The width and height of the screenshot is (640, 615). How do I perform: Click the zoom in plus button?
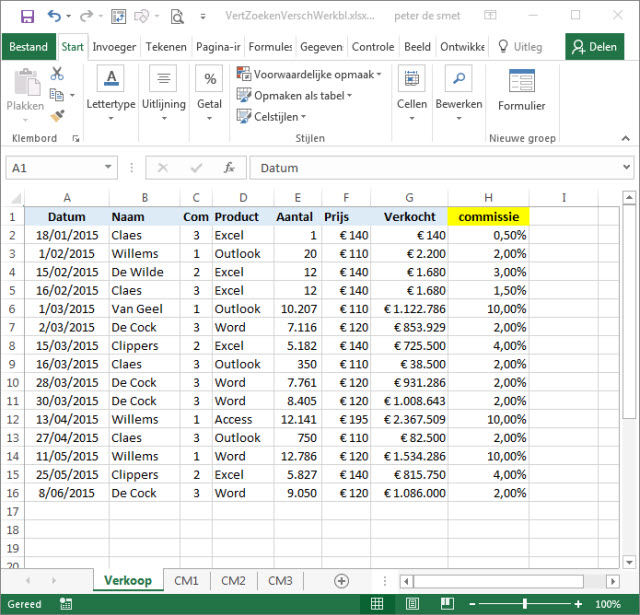coord(578,604)
